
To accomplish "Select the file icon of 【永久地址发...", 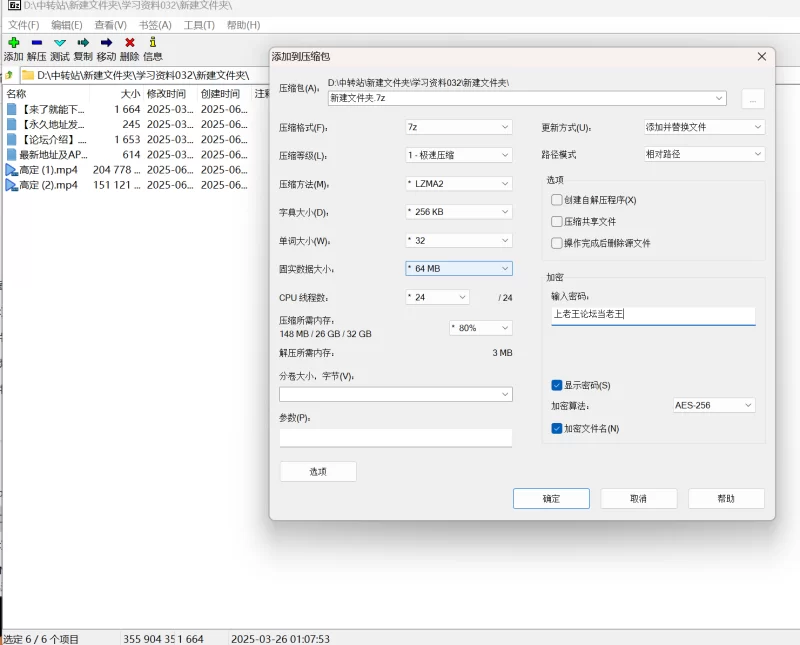I will [x=11, y=124].
